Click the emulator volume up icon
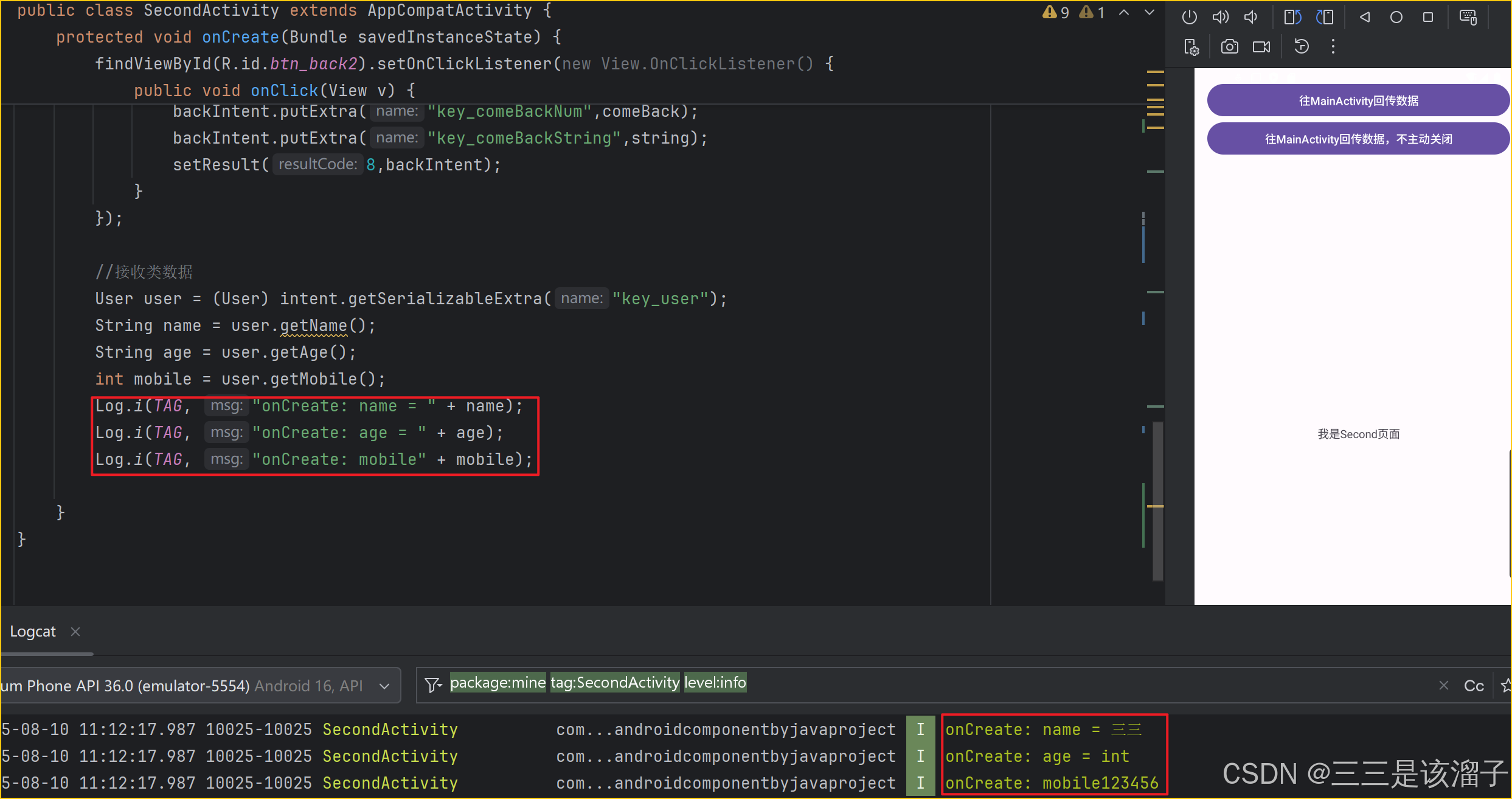Viewport: 1512px width, 799px height. pyautogui.click(x=1220, y=17)
